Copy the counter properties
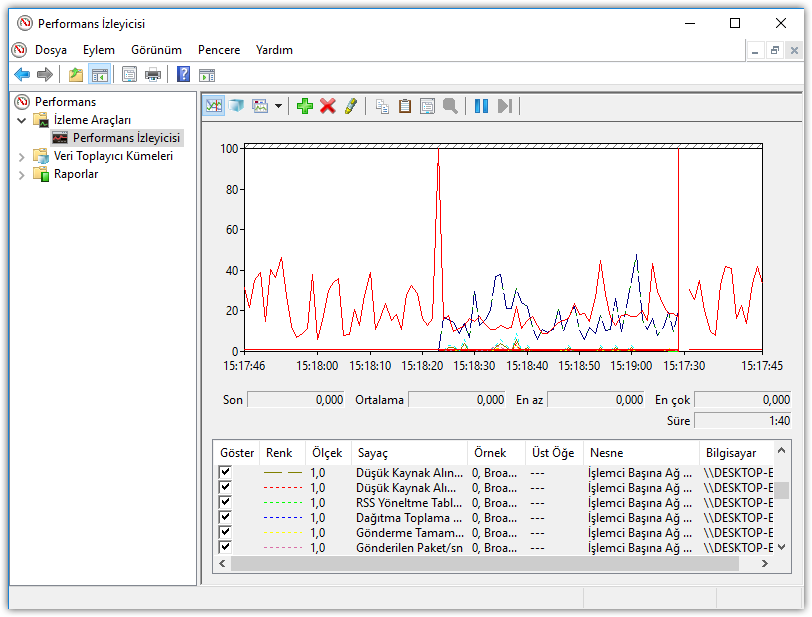 coord(382,105)
